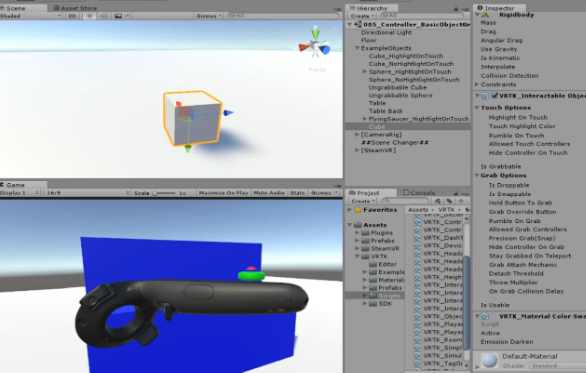Expand the [CameraRig] object
The height and width of the screenshot is (373, 586).
point(357,135)
